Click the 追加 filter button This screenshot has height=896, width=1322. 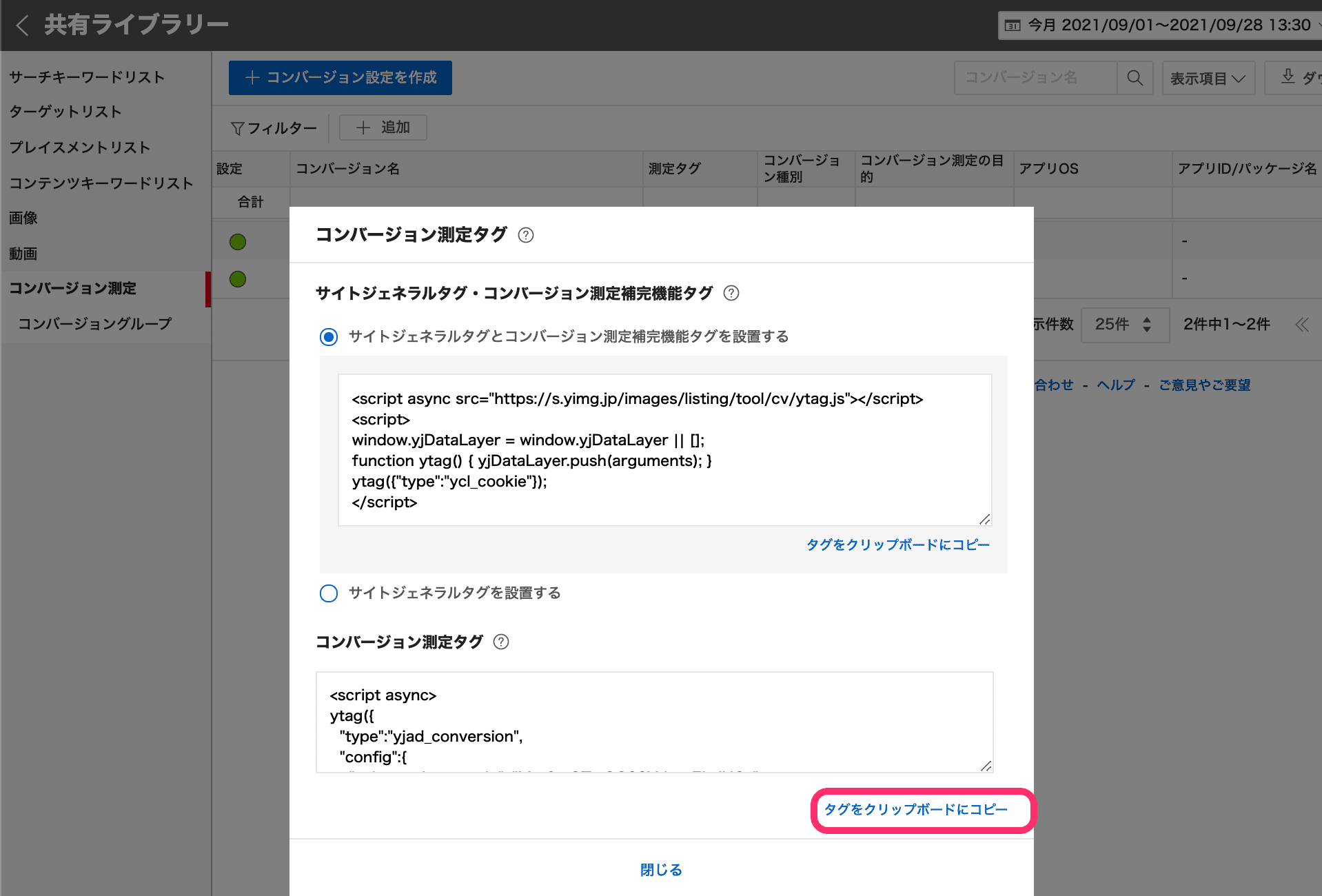[x=383, y=128]
